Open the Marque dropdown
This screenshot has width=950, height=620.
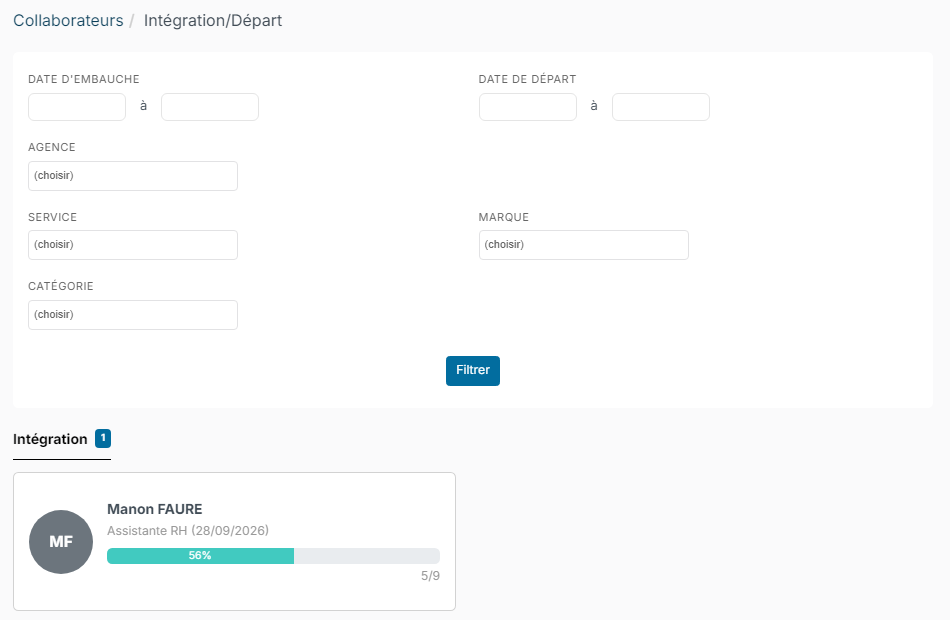583,245
